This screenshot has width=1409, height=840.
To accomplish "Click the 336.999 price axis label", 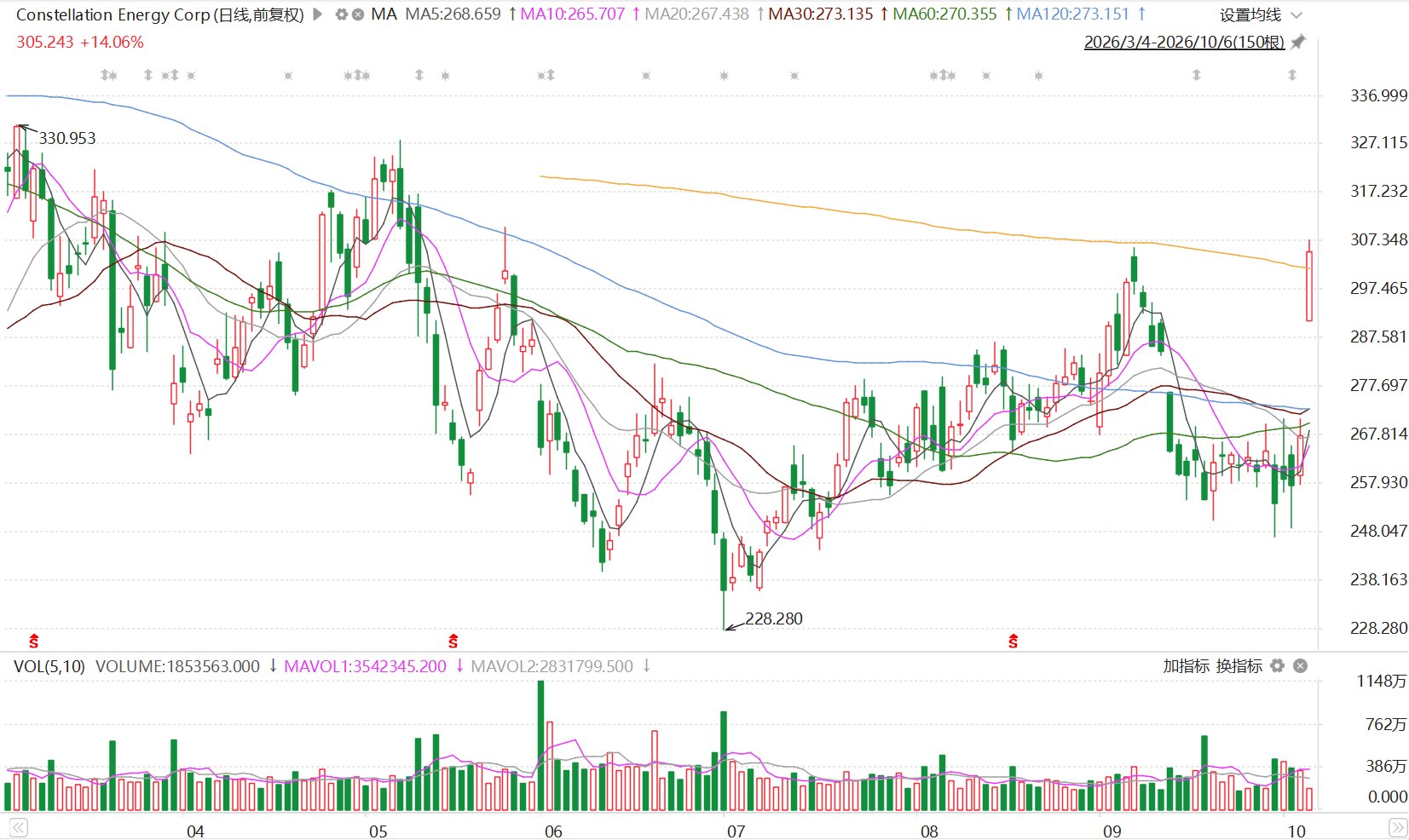I will pos(1378,95).
